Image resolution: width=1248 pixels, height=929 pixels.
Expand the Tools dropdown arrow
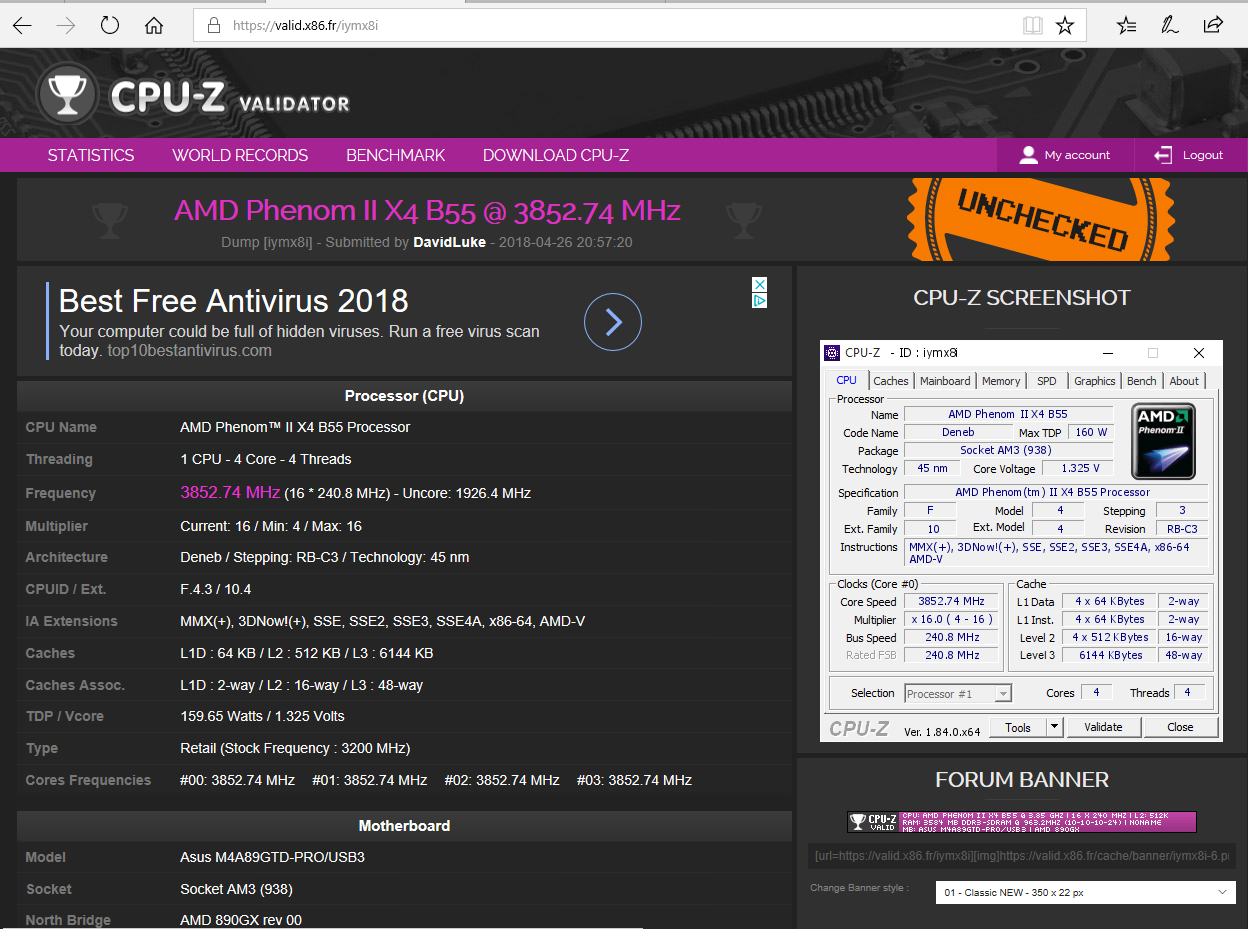1054,727
